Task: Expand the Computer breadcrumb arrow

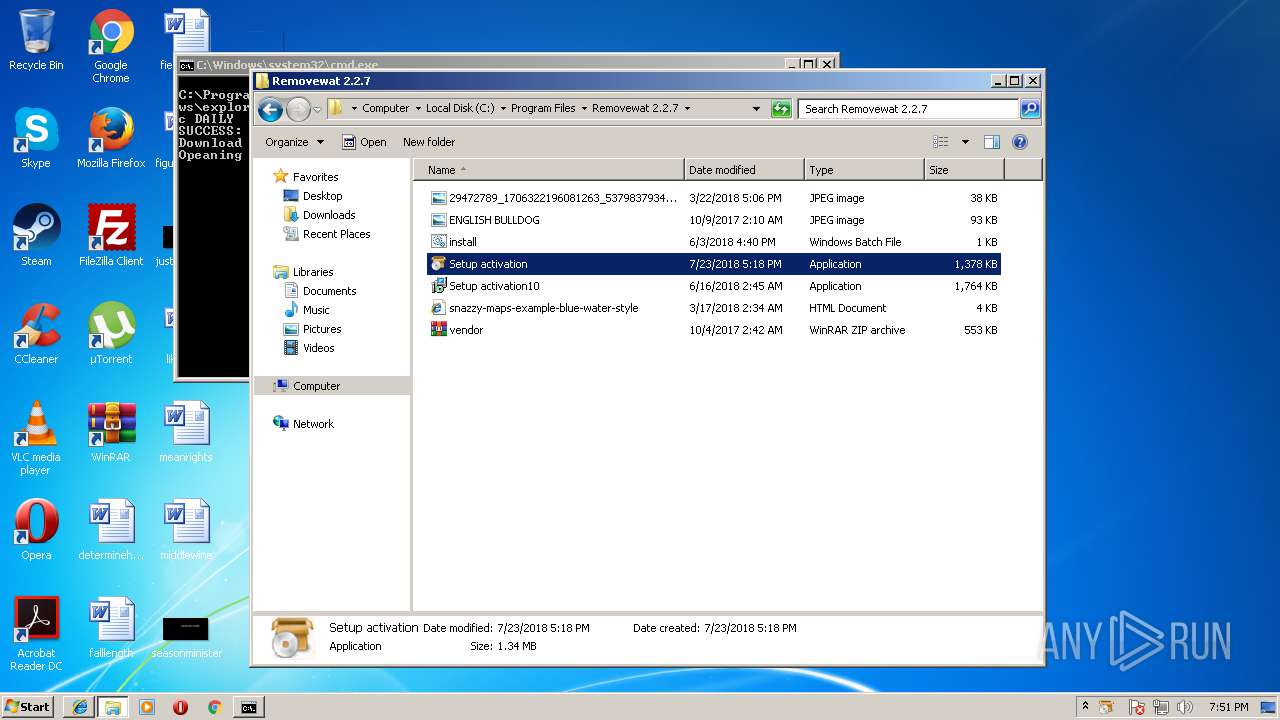Action: tap(418, 109)
